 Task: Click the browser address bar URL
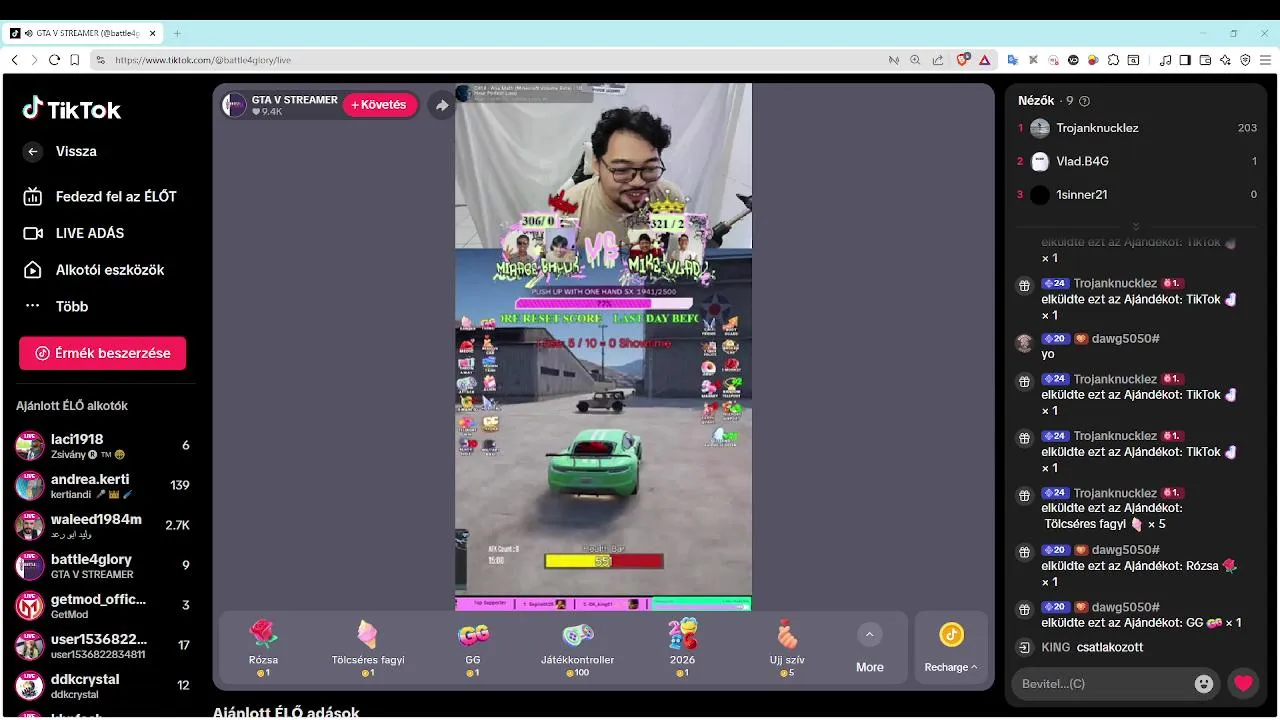(203, 60)
